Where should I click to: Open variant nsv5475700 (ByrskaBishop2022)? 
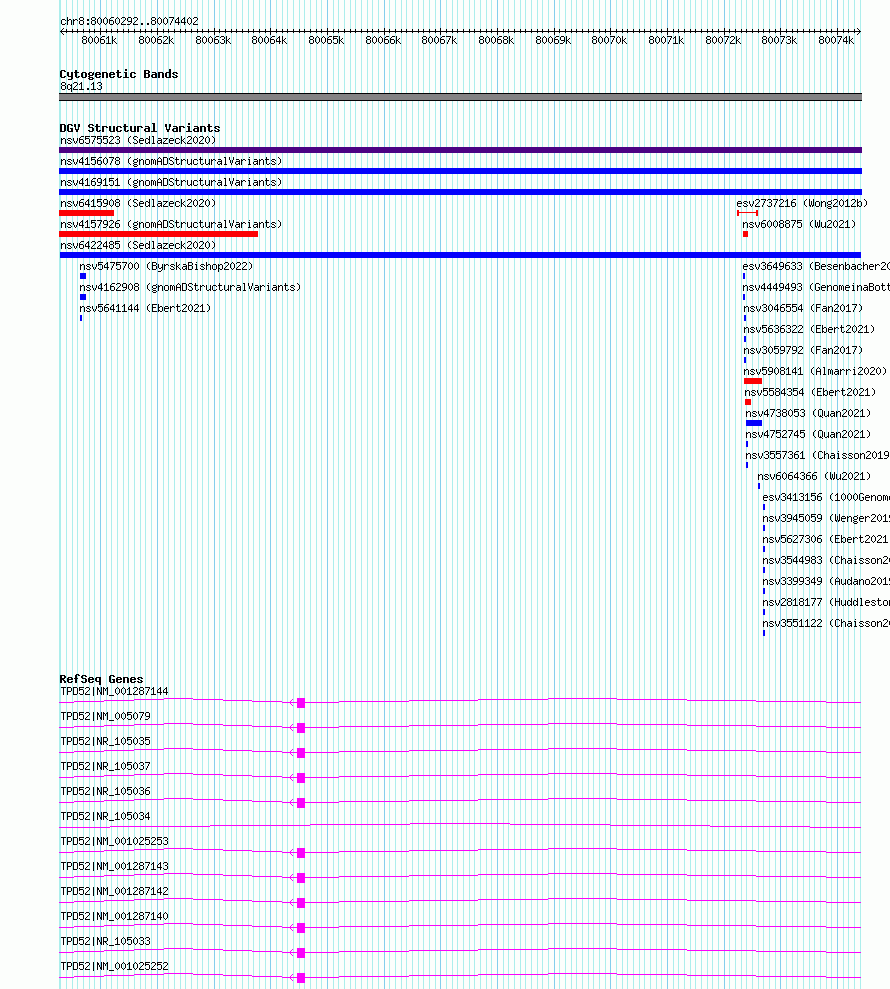166,266
